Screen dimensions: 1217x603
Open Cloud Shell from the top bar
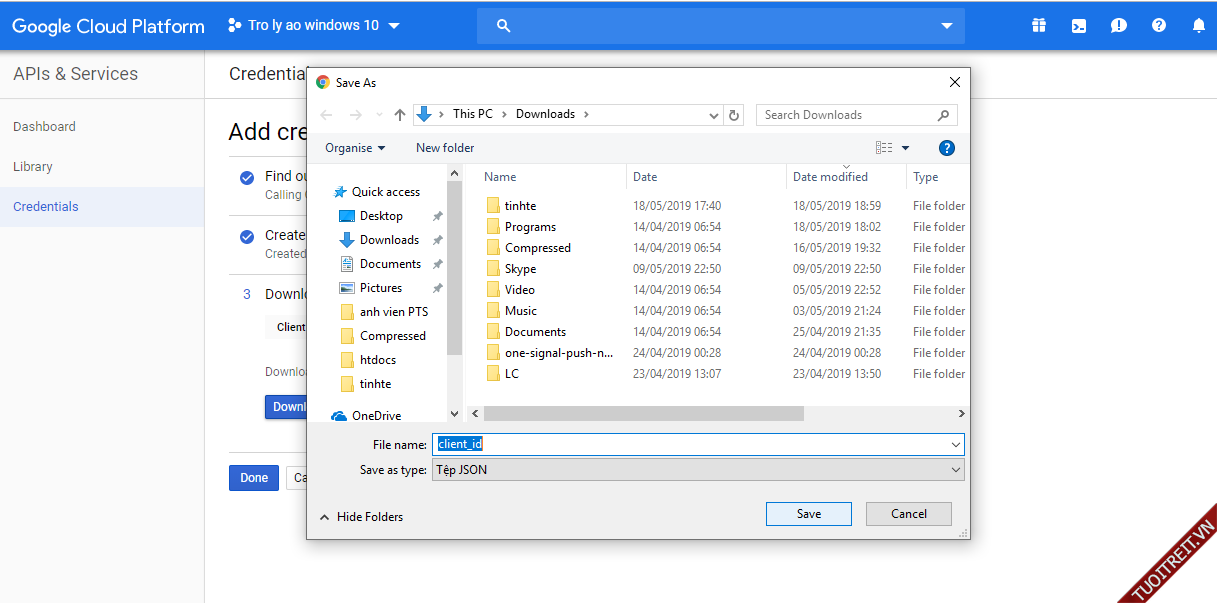(1079, 26)
